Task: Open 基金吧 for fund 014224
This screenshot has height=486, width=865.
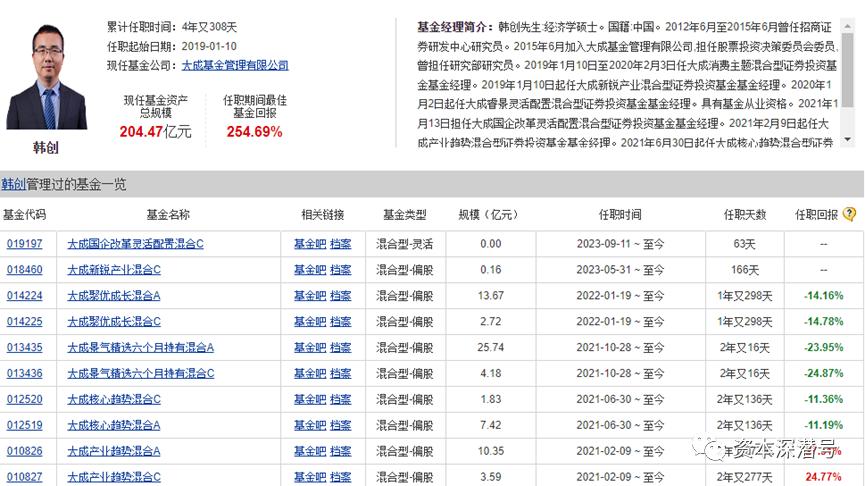Action: [309, 296]
